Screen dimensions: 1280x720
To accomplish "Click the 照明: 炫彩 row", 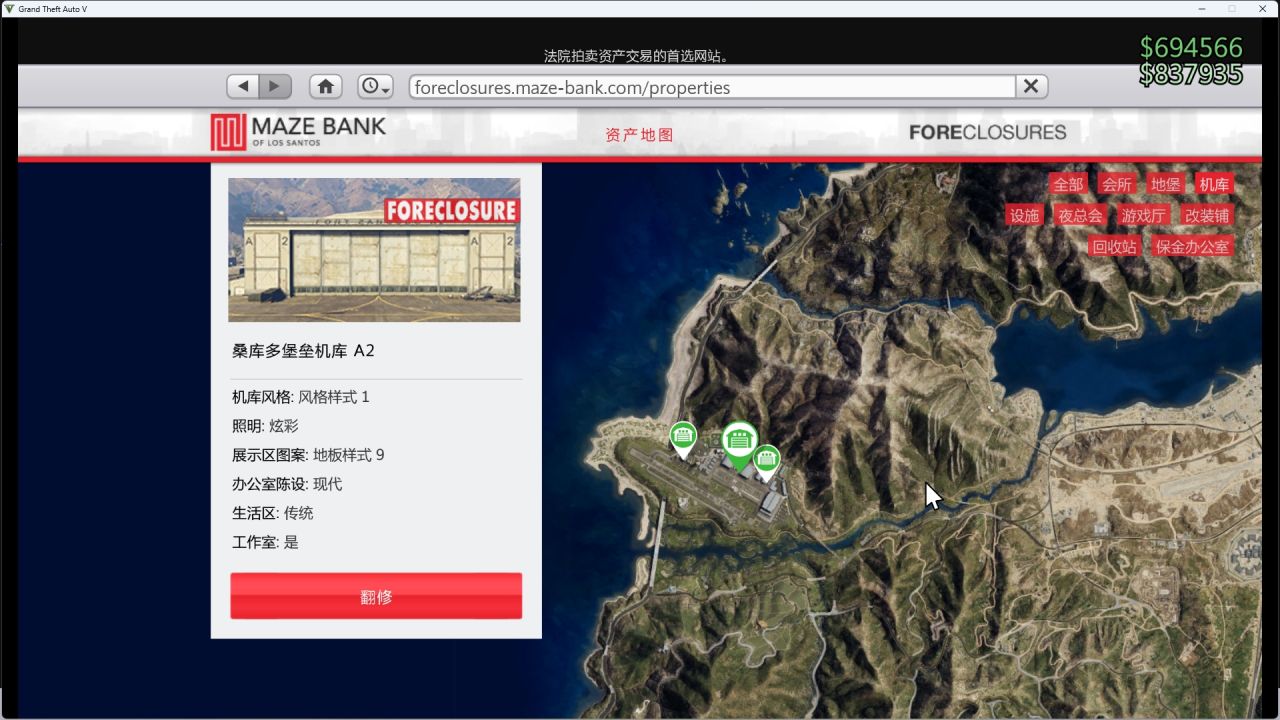I will point(265,426).
